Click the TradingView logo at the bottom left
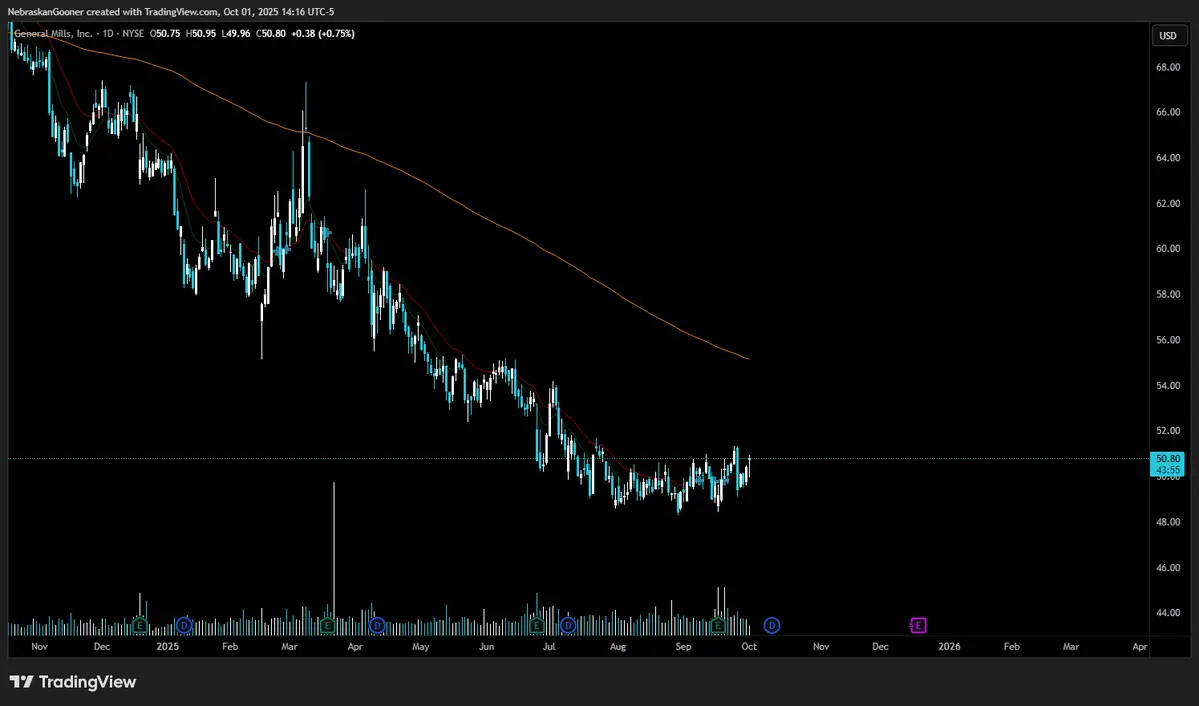Viewport: 1199px width, 706px height. [x=73, y=682]
